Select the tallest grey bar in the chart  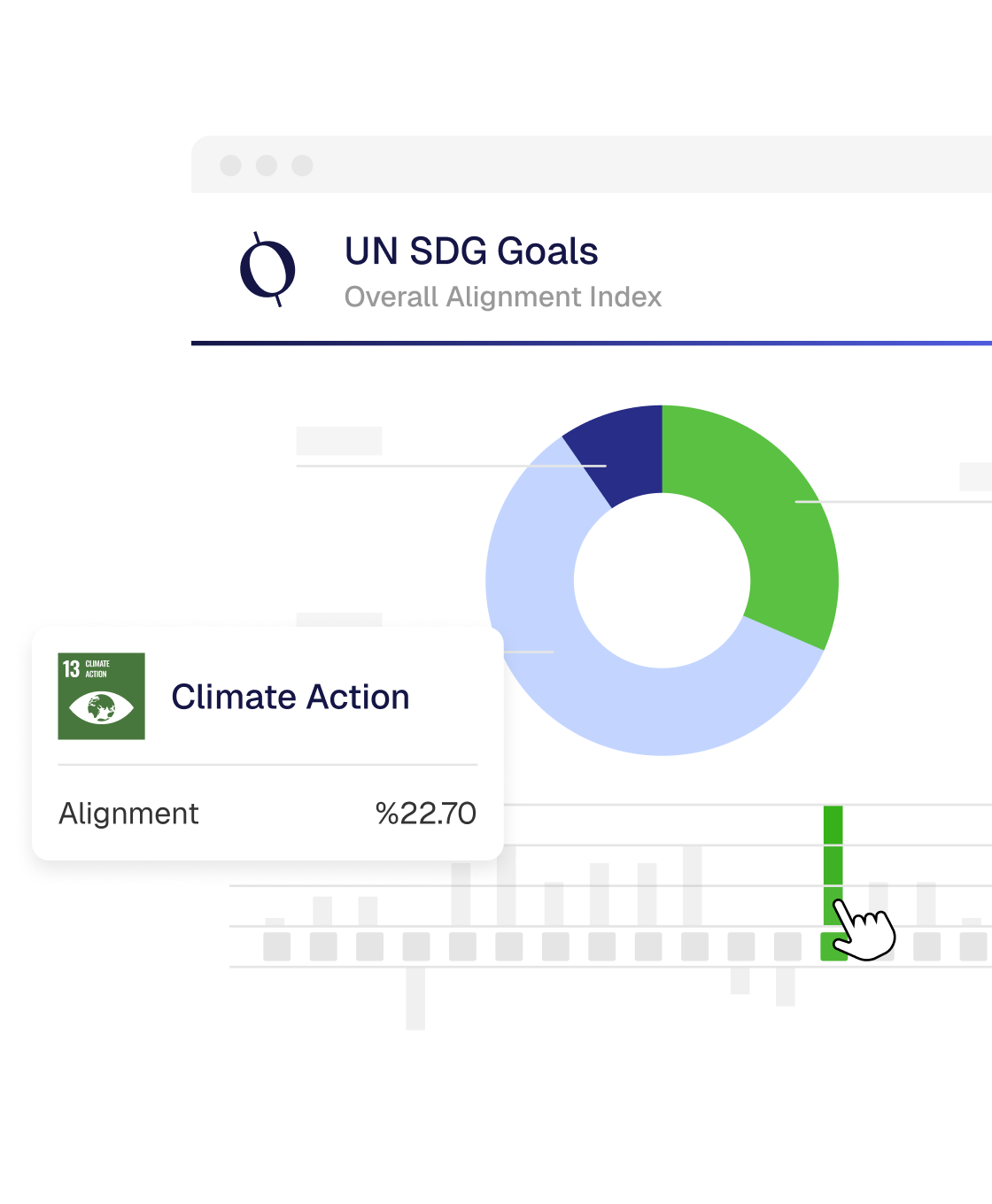[x=693, y=885]
